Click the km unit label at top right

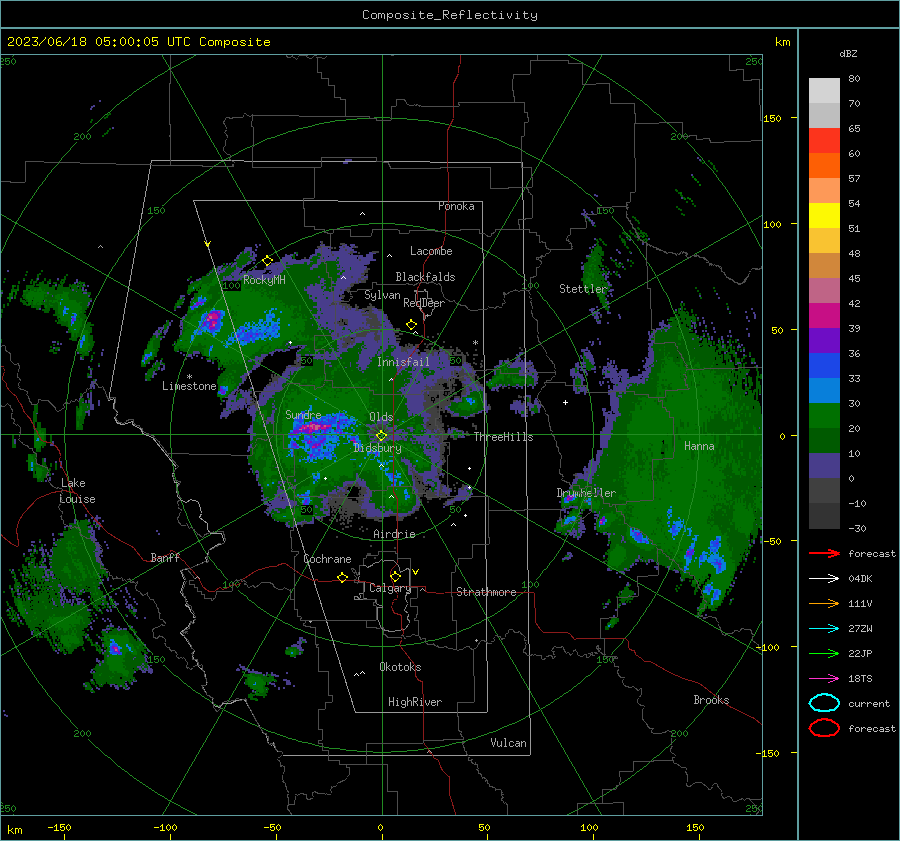coord(782,42)
